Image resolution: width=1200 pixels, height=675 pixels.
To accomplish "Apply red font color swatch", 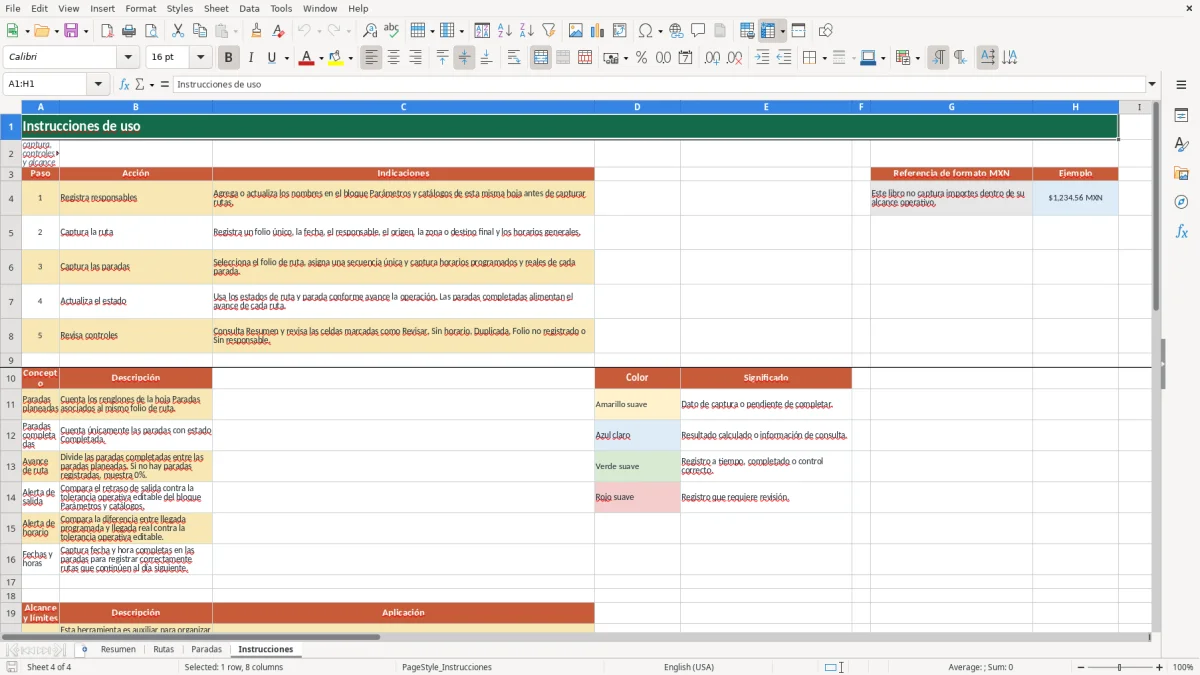I will click(x=306, y=58).
